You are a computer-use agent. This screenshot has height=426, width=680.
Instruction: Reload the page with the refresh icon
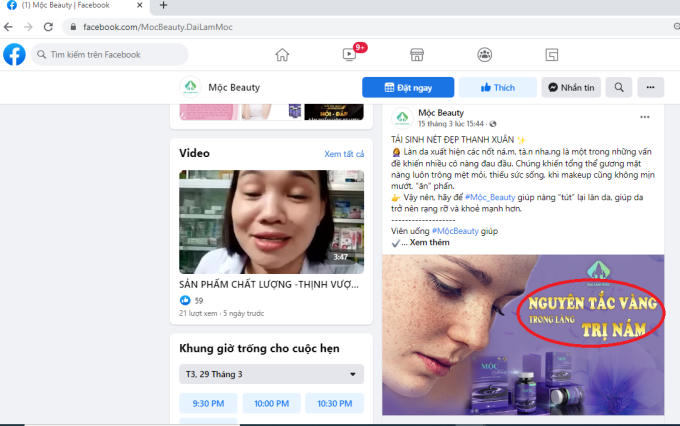point(48,27)
